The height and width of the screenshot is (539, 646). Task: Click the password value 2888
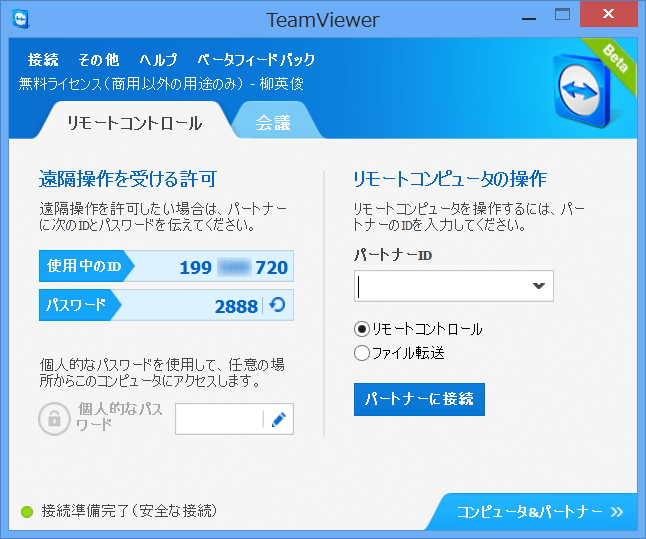click(236, 306)
